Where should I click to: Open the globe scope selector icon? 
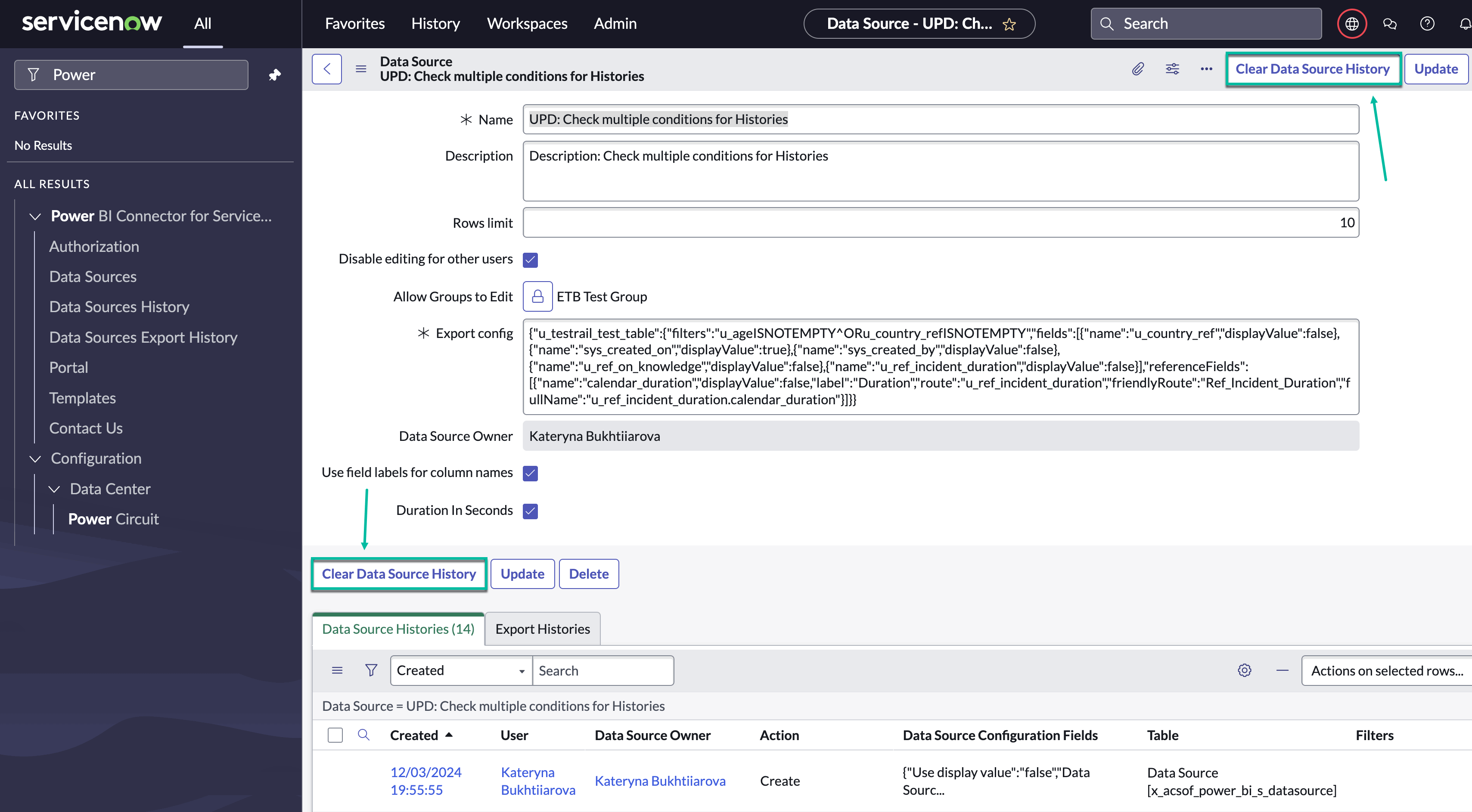click(x=1351, y=23)
